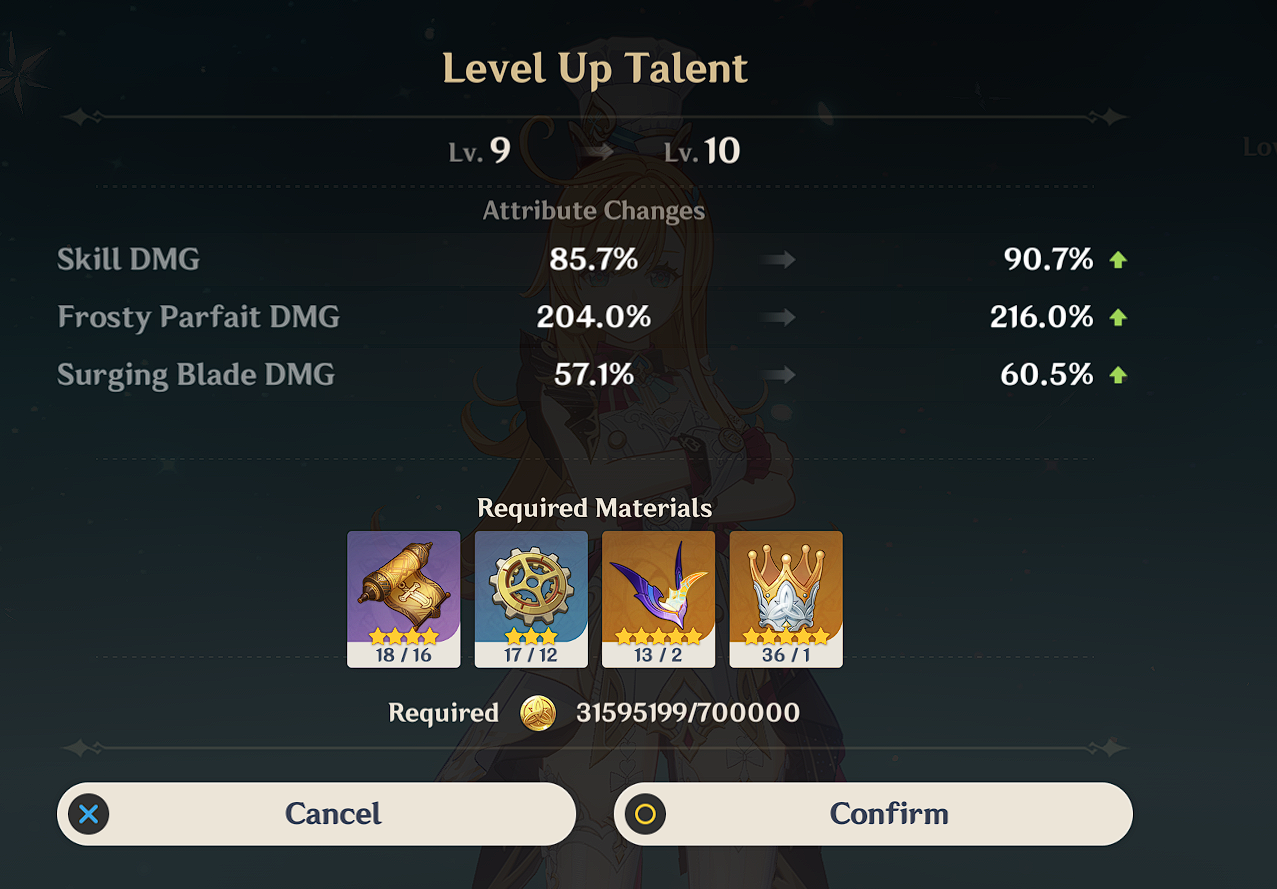Image resolution: width=1277 pixels, height=889 pixels.
Task: Click green arrow beside Surging Blade 60.5%
Action: [x=1118, y=375]
